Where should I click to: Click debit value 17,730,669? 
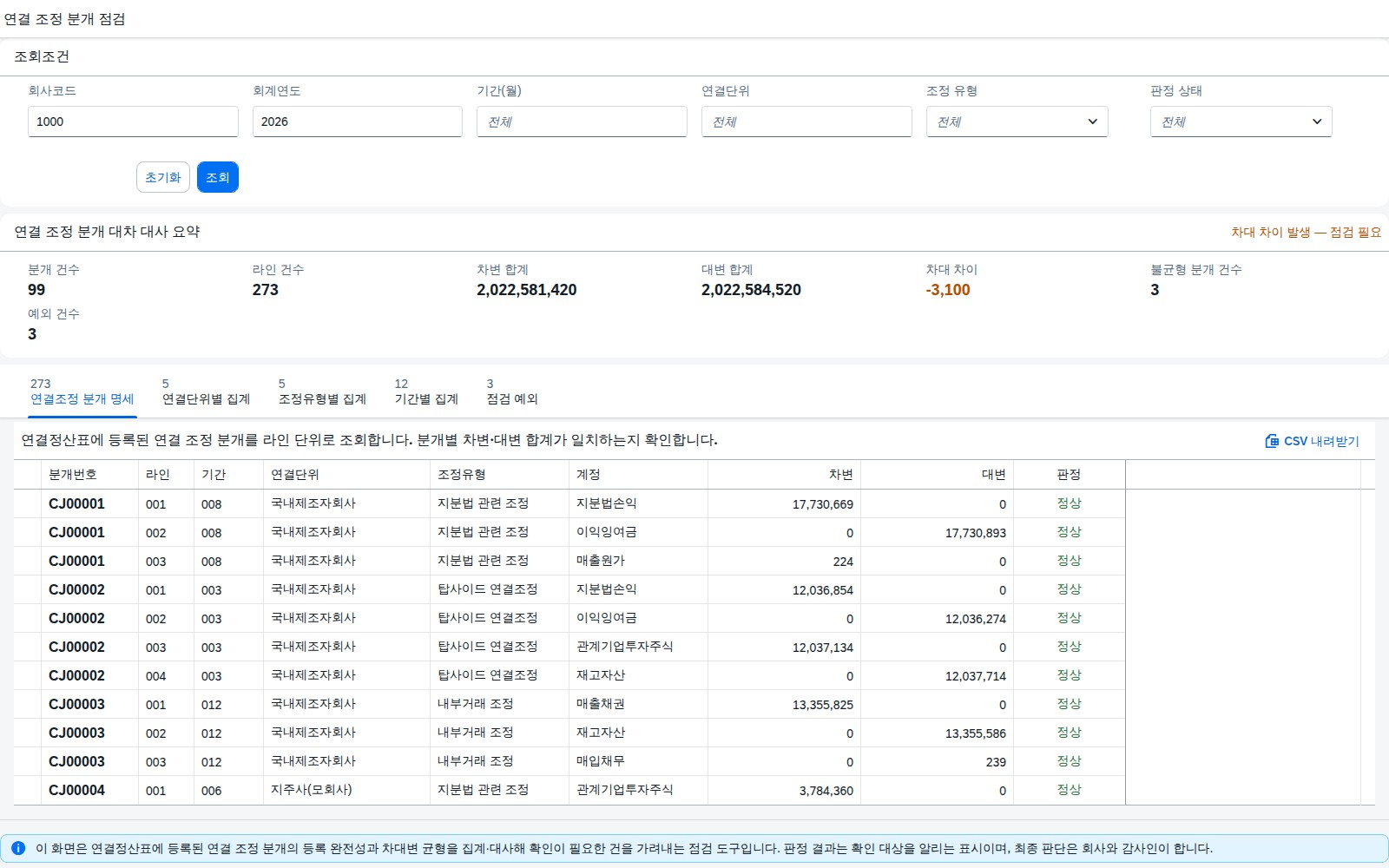point(822,504)
